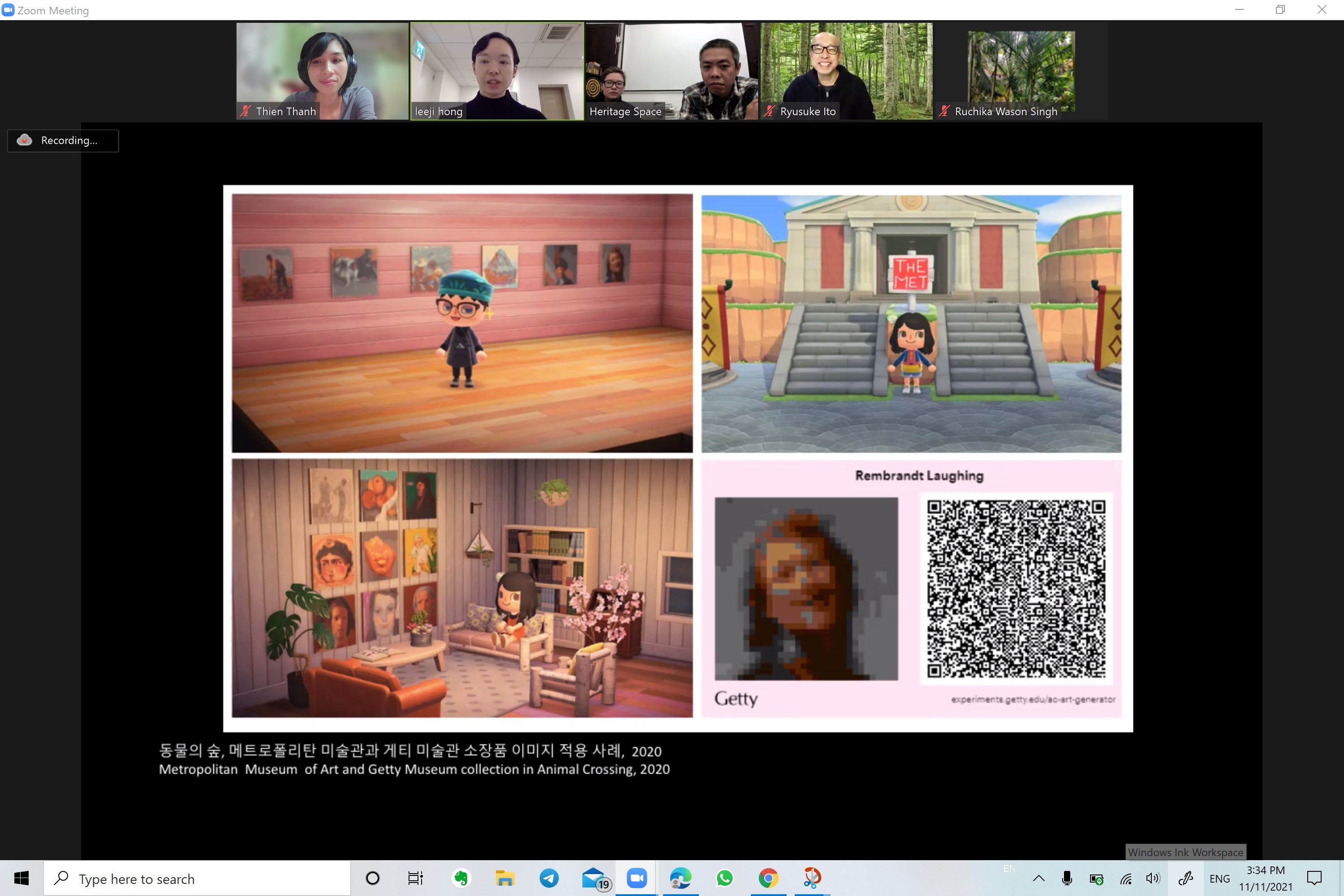Select Heritage Space's video thumbnail
1344x896 pixels.
tap(672, 69)
